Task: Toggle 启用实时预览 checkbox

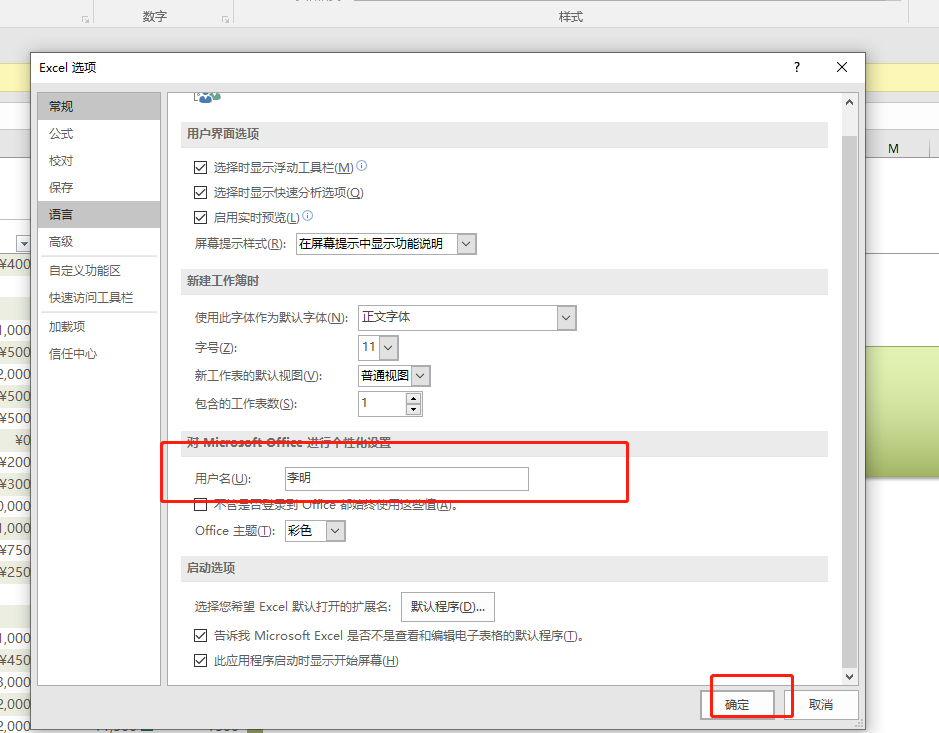Action: pyautogui.click(x=201, y=217)
